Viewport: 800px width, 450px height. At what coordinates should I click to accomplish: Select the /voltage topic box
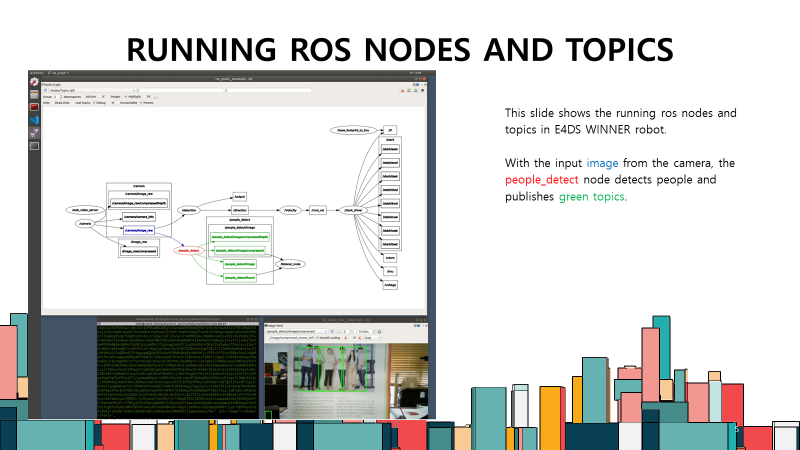(390, 285)
